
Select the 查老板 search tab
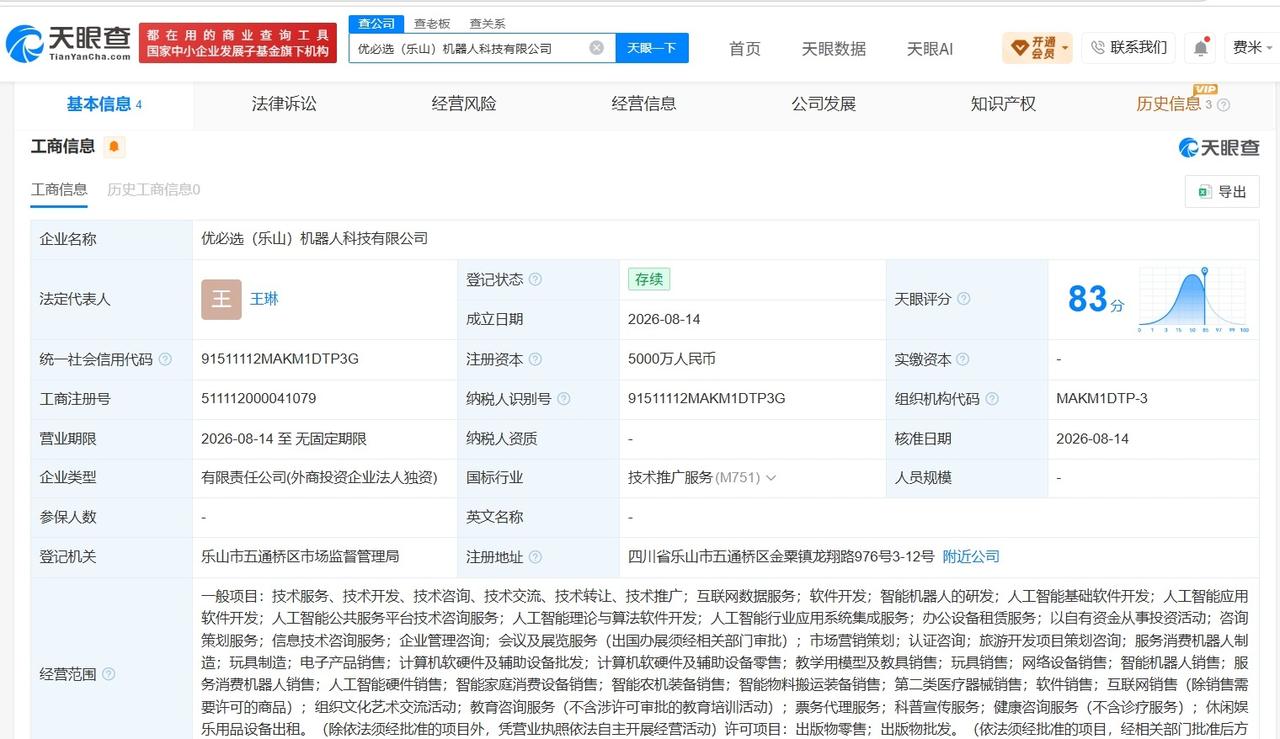pos(432,23)
